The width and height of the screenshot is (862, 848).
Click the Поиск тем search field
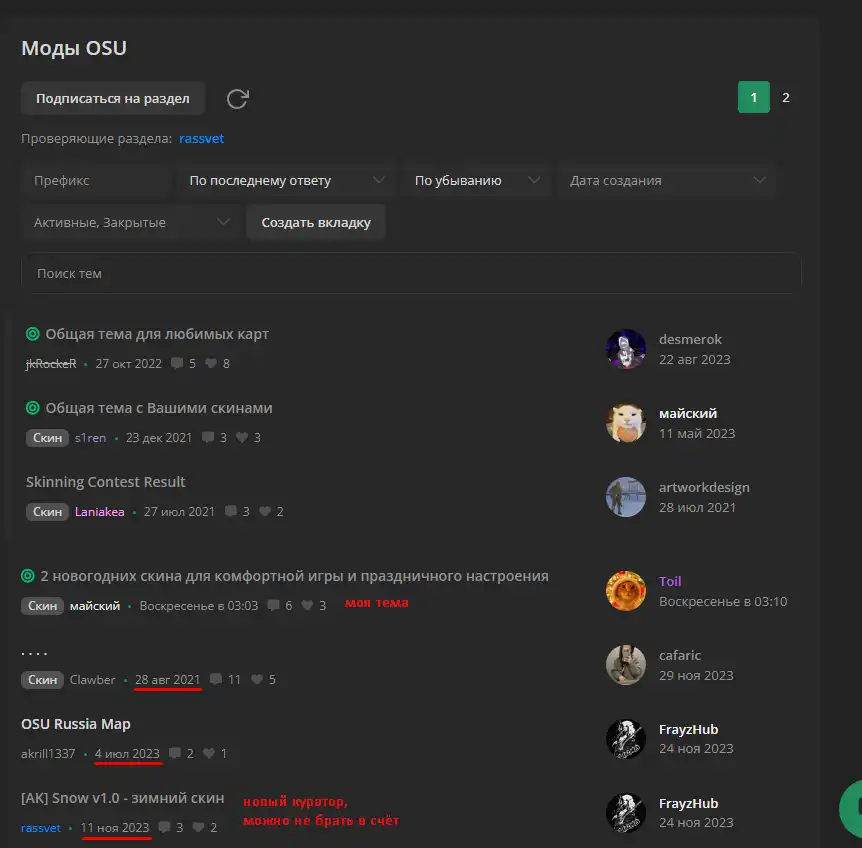tap(411, 273)
